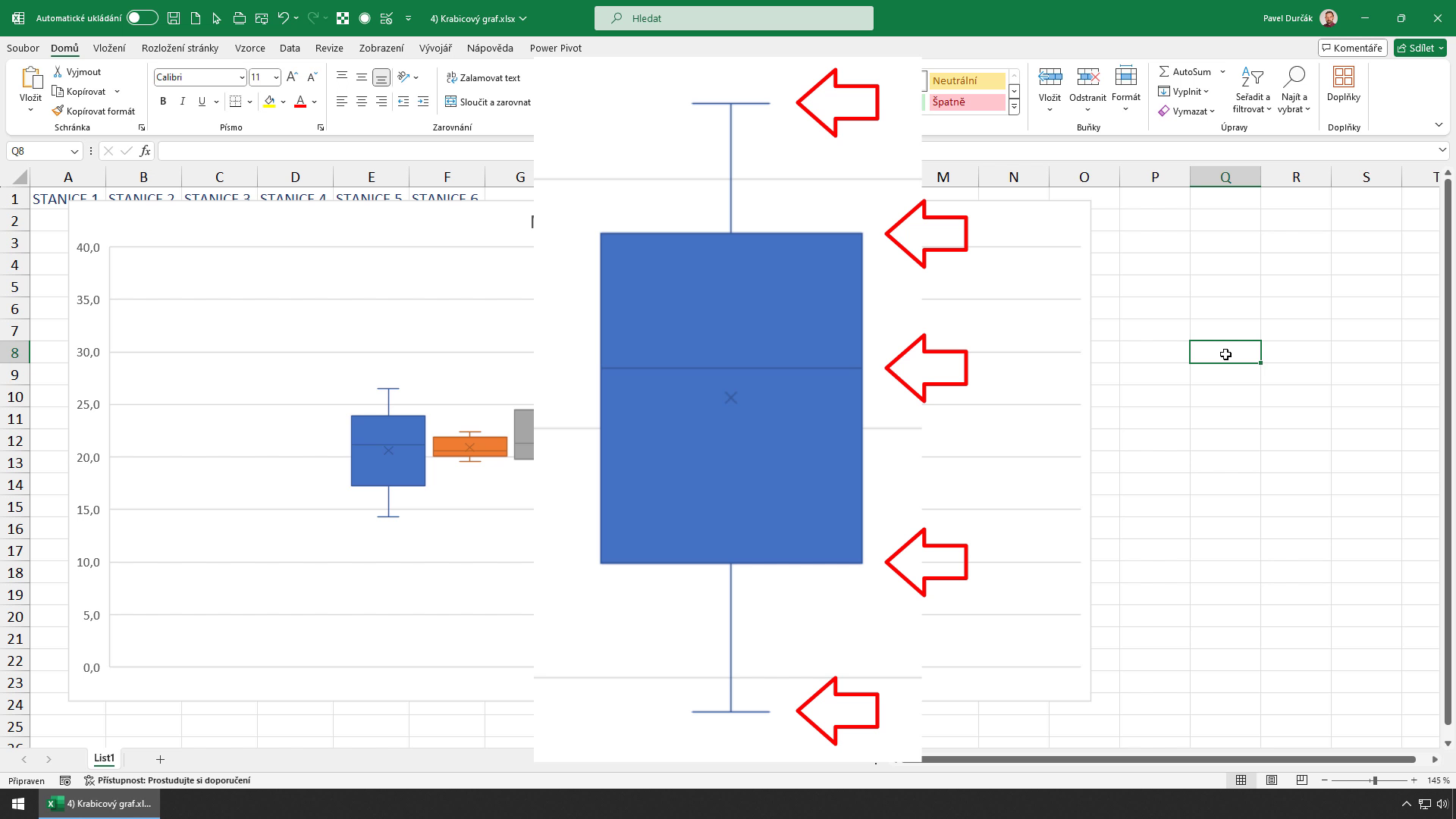Align cell text left

pos(342,102)
